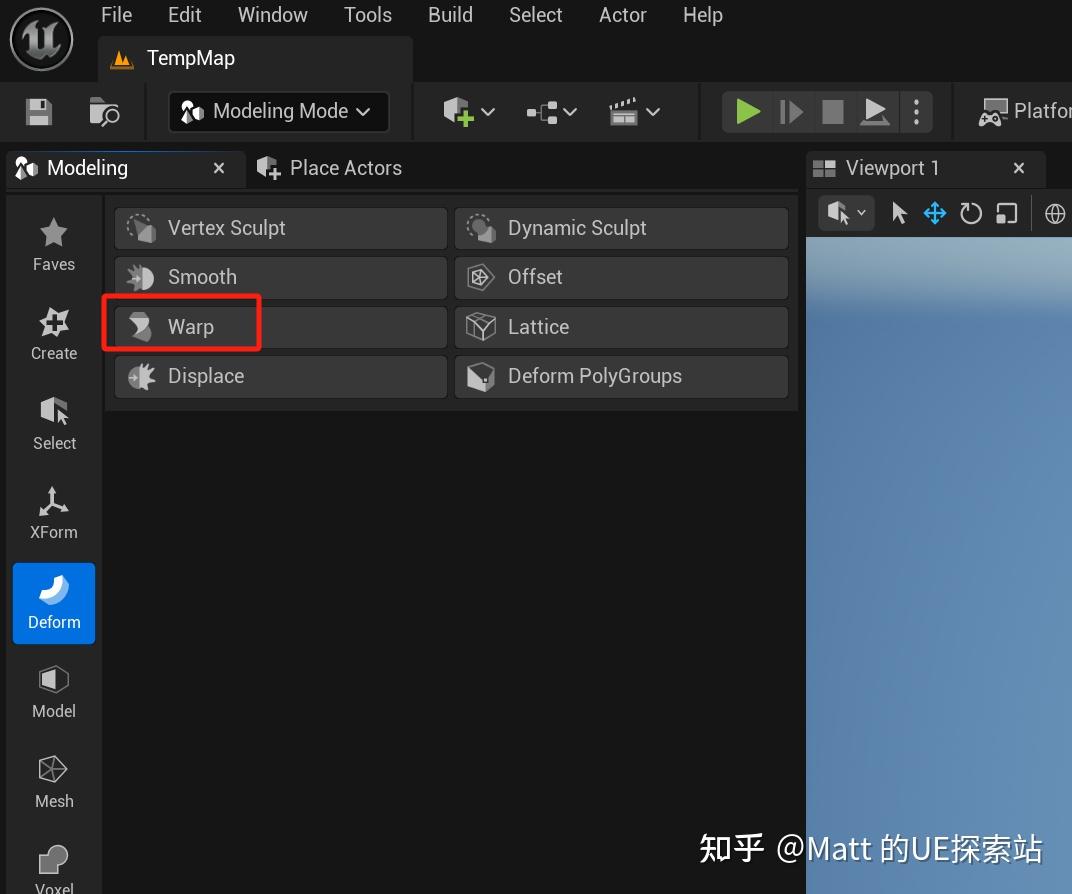Open the Model category in the sidebar

(x=53, y=690)
